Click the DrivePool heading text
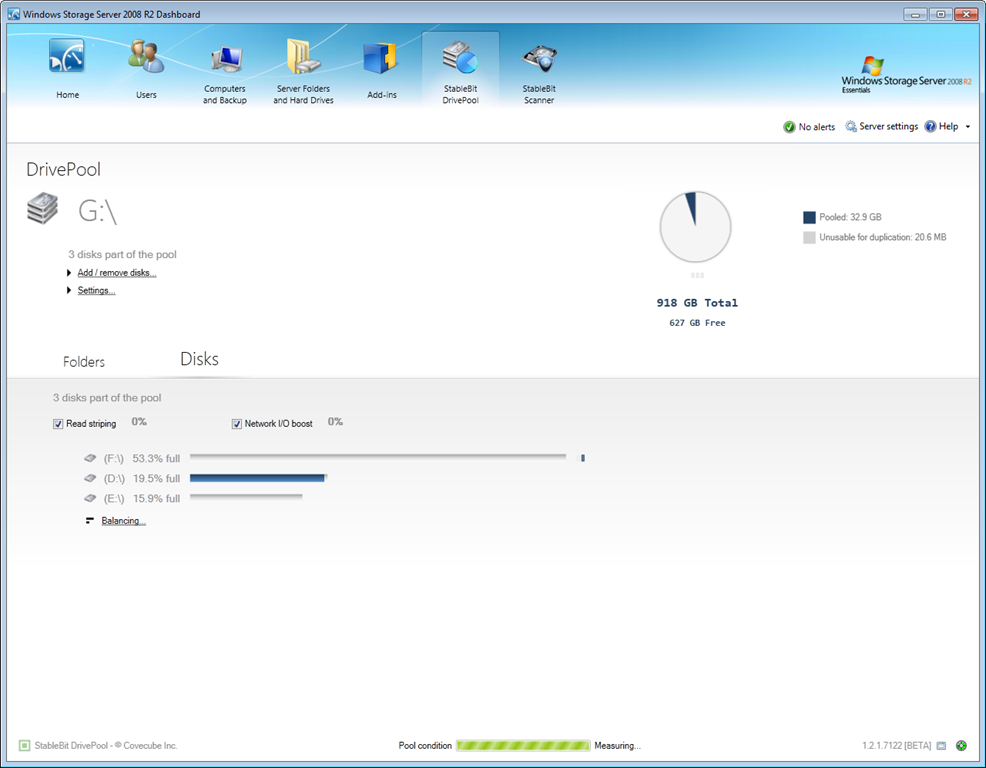 64,169
